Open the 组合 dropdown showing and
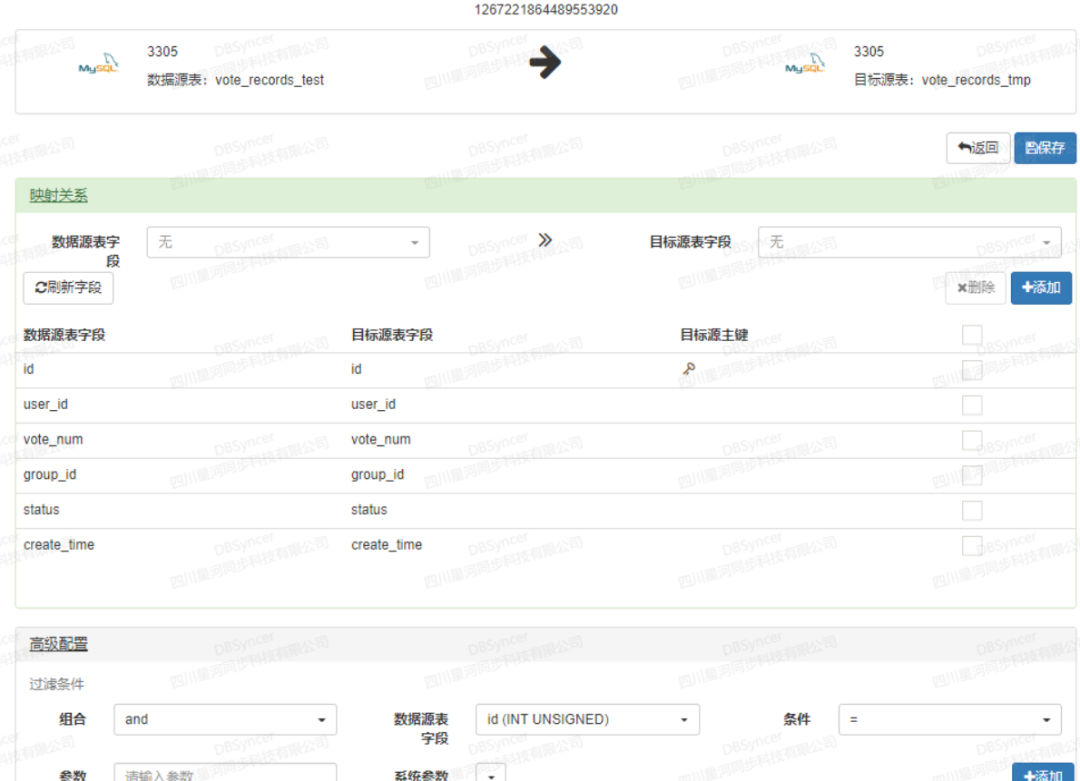Viewport: 1080px width, 781px height. point(225,720)
